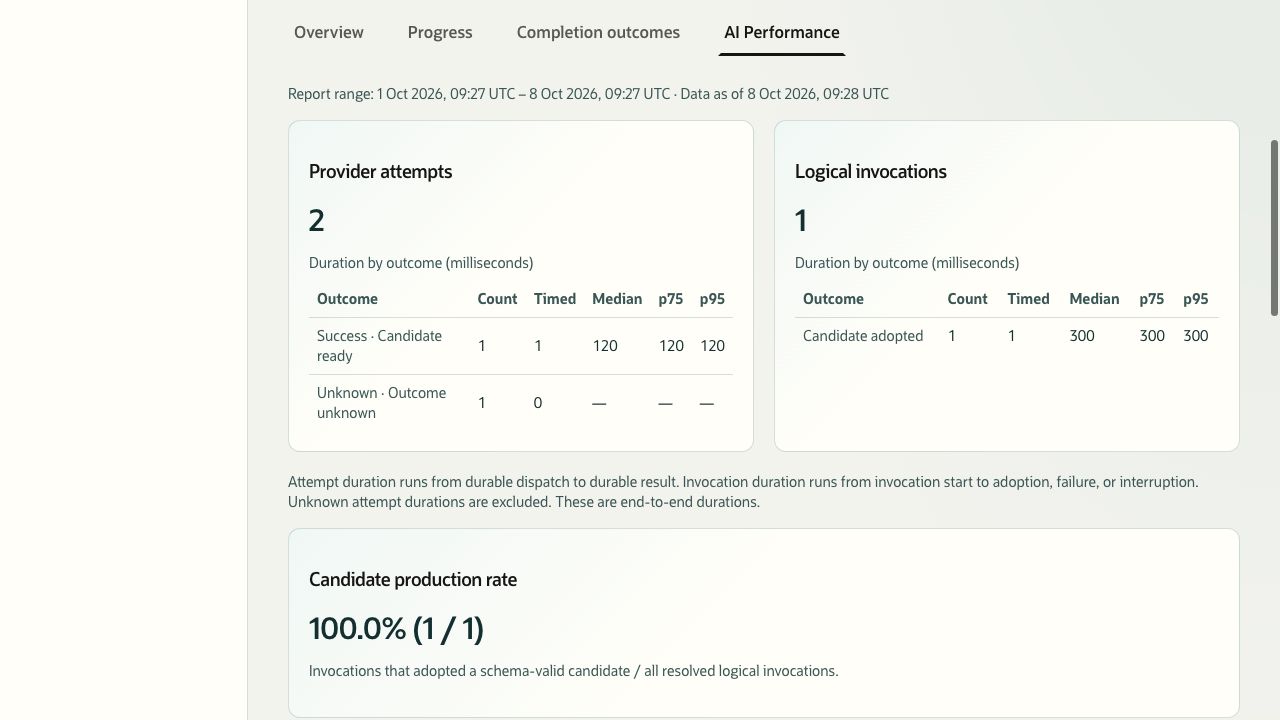Click the Logical invocations heading
The width and height of the screenshot is (1280, 720).
(871, 171)
